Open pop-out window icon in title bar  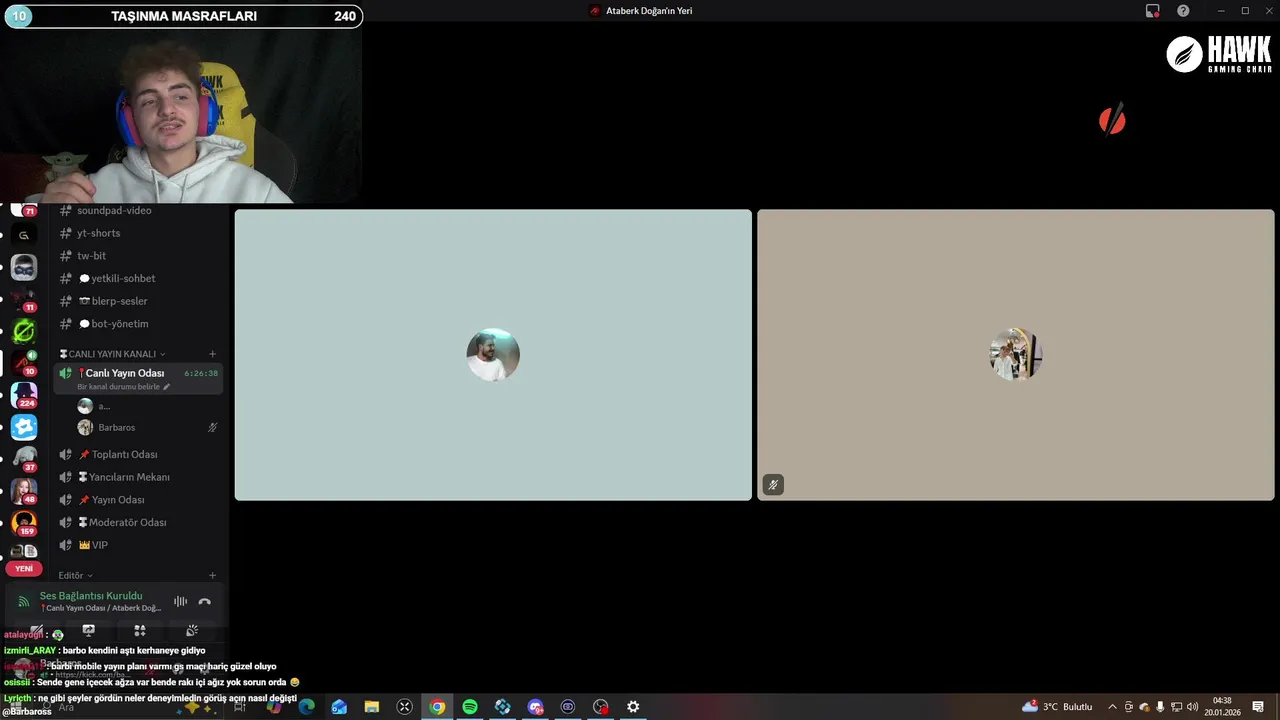tap(1153, 11)
